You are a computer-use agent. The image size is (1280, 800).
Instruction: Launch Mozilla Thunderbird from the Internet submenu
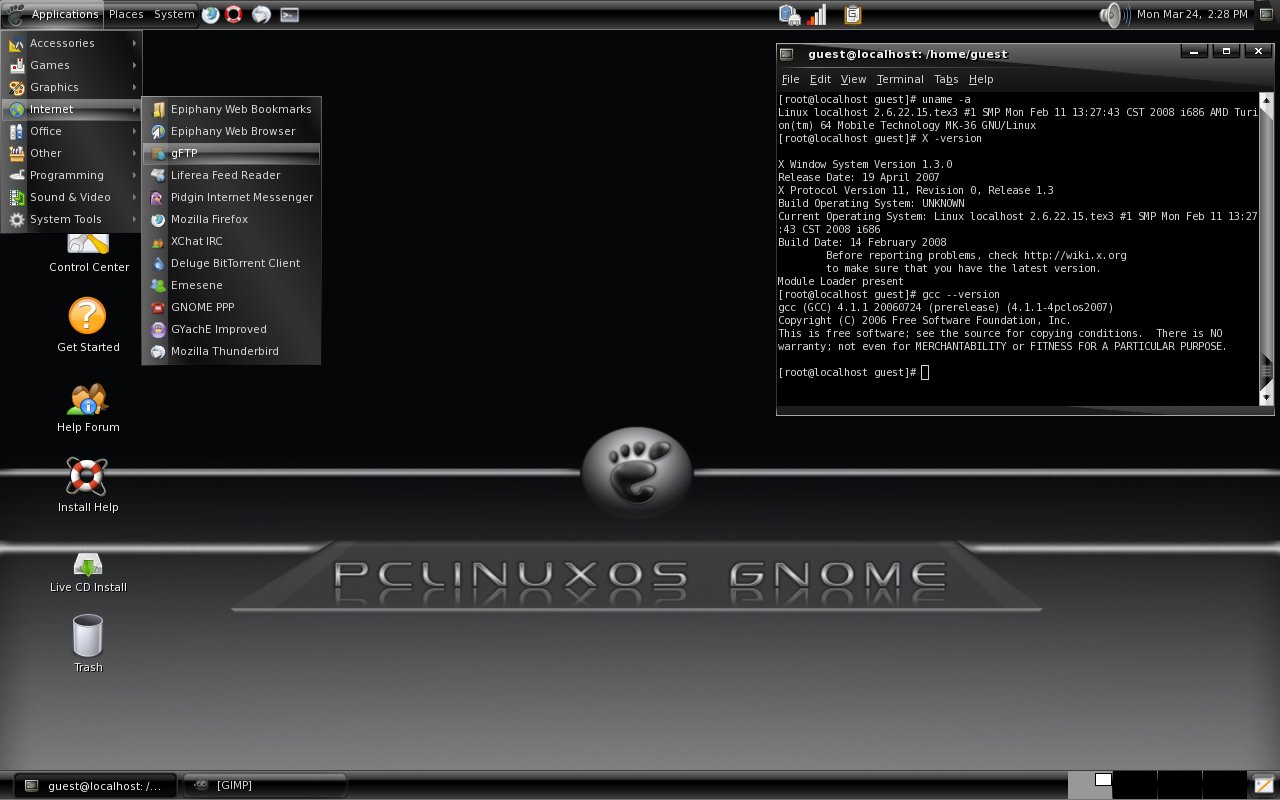[231, 351]
